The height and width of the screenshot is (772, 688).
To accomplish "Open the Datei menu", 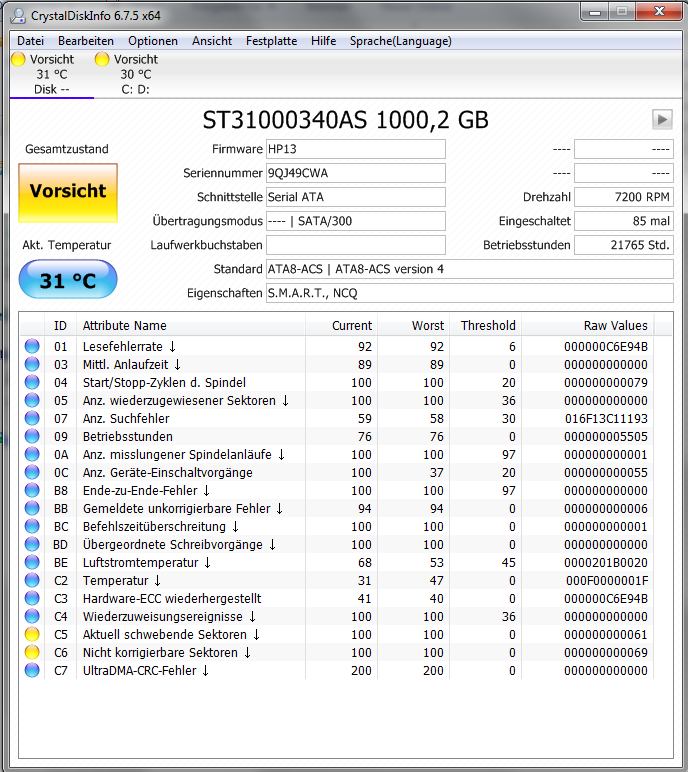I will point(30,41).
